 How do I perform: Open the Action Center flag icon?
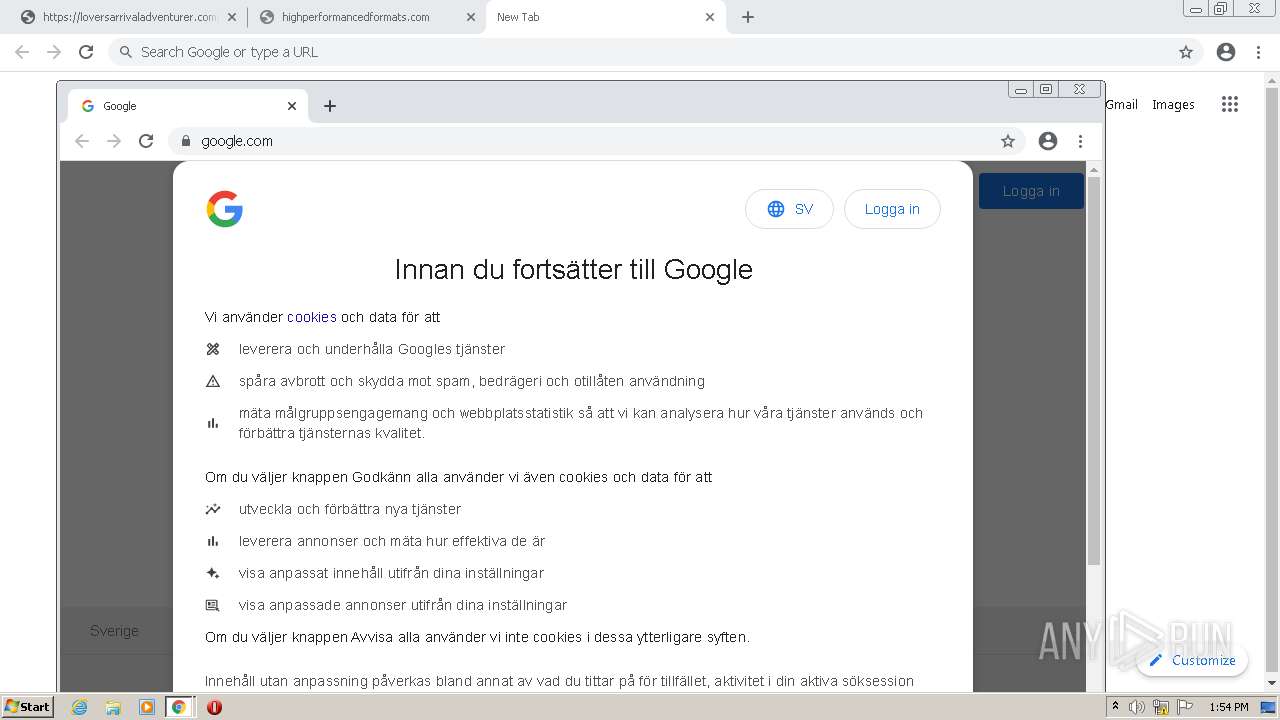click(1185, 707)
